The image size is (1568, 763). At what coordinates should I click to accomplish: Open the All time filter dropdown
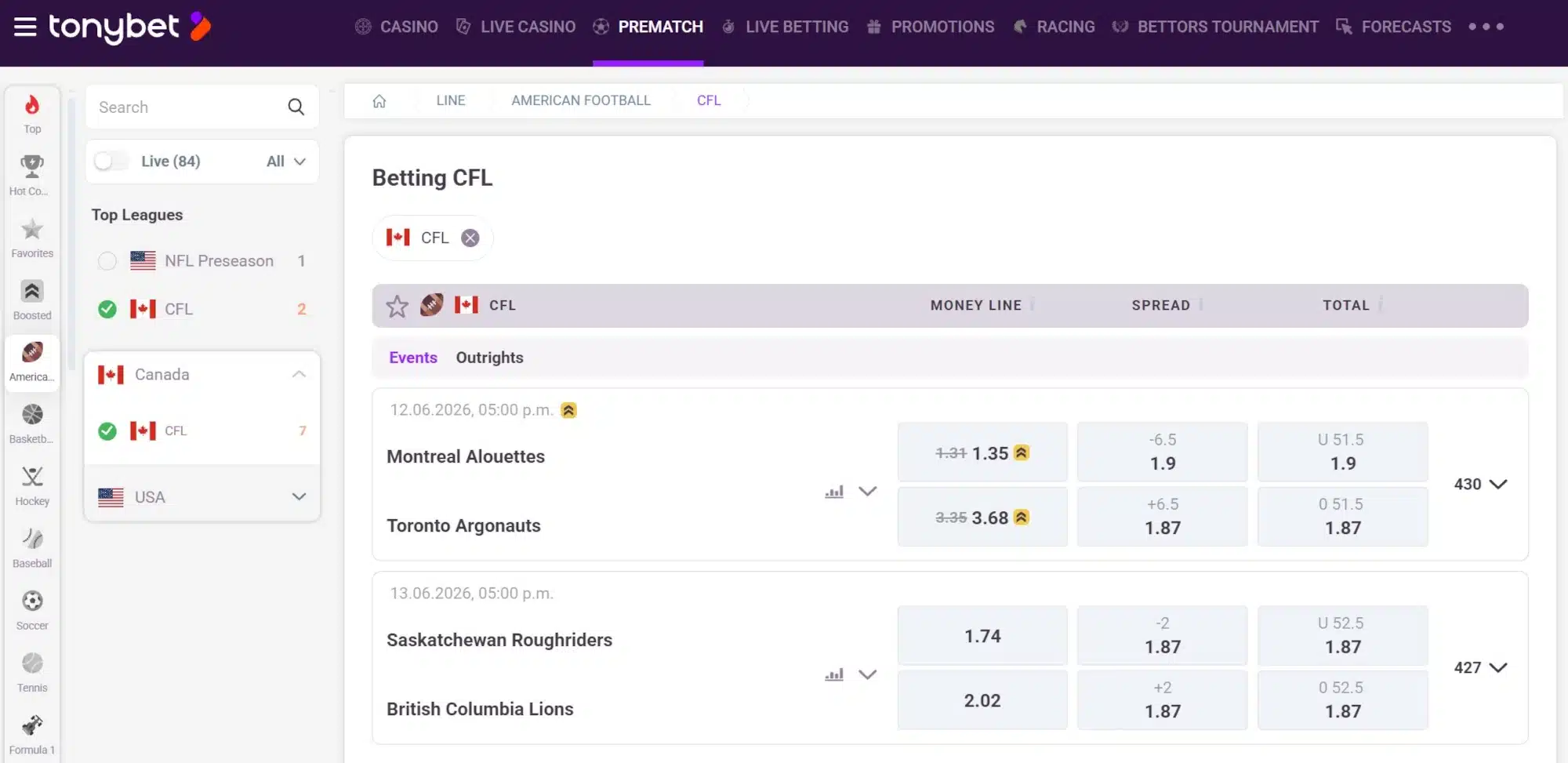tap(285, 161)
